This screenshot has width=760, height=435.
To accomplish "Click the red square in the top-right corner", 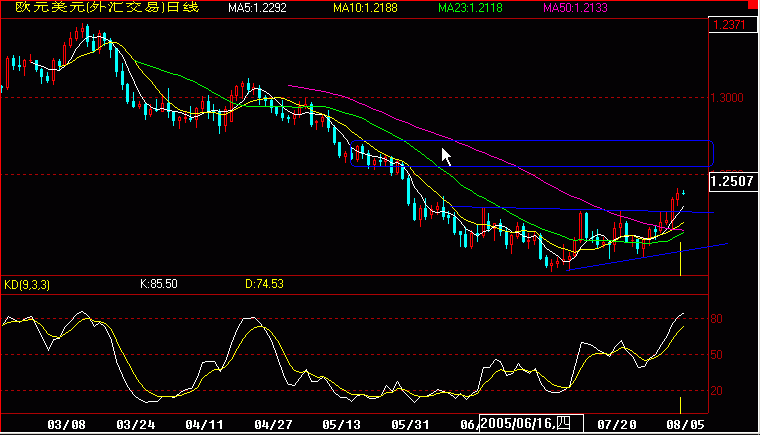I will (x=754, y=4).
